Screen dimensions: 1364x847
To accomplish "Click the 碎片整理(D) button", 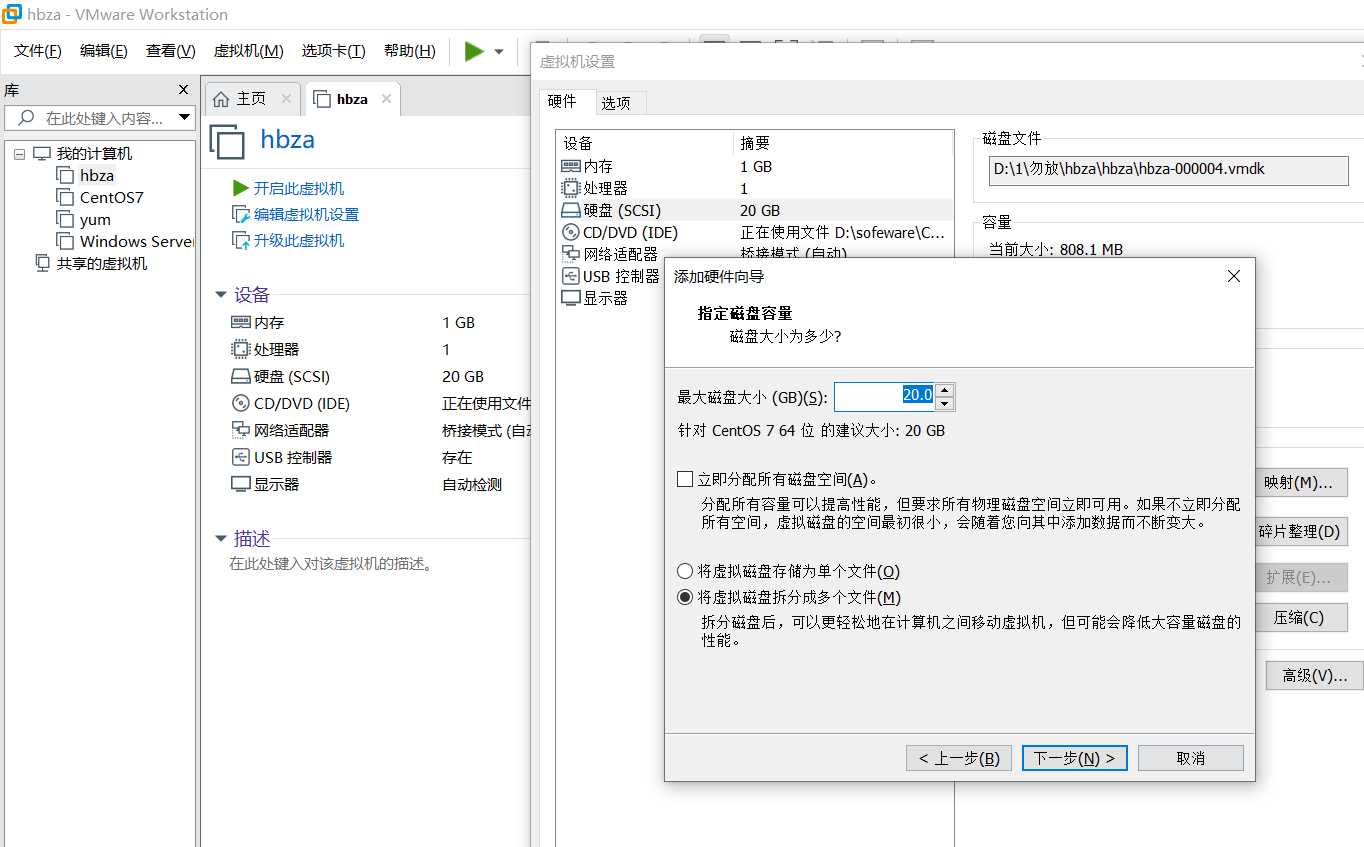I will (x=1299, y=531).
